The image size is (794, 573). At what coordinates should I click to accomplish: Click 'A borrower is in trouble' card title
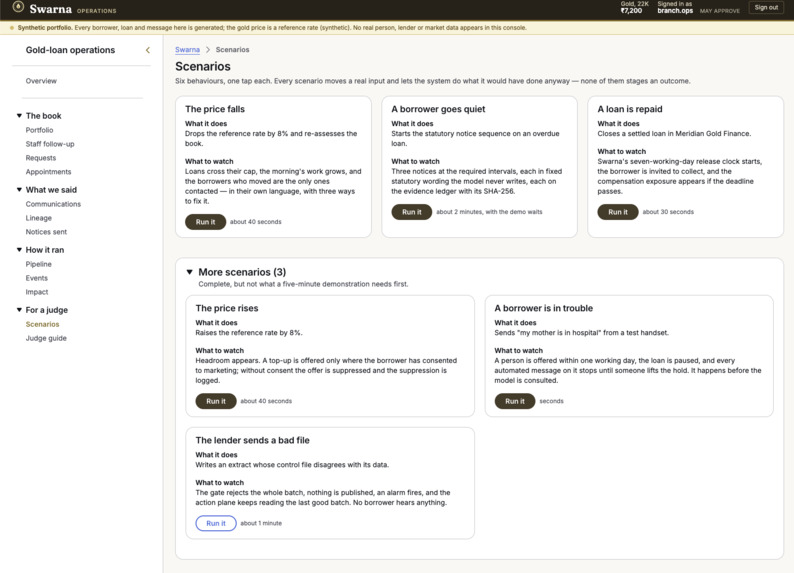[543, 308]
